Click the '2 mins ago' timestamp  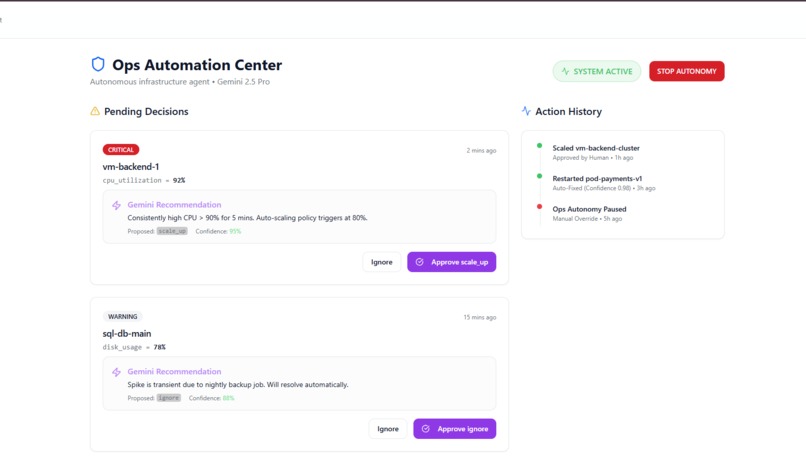click(x=481, y=151)
